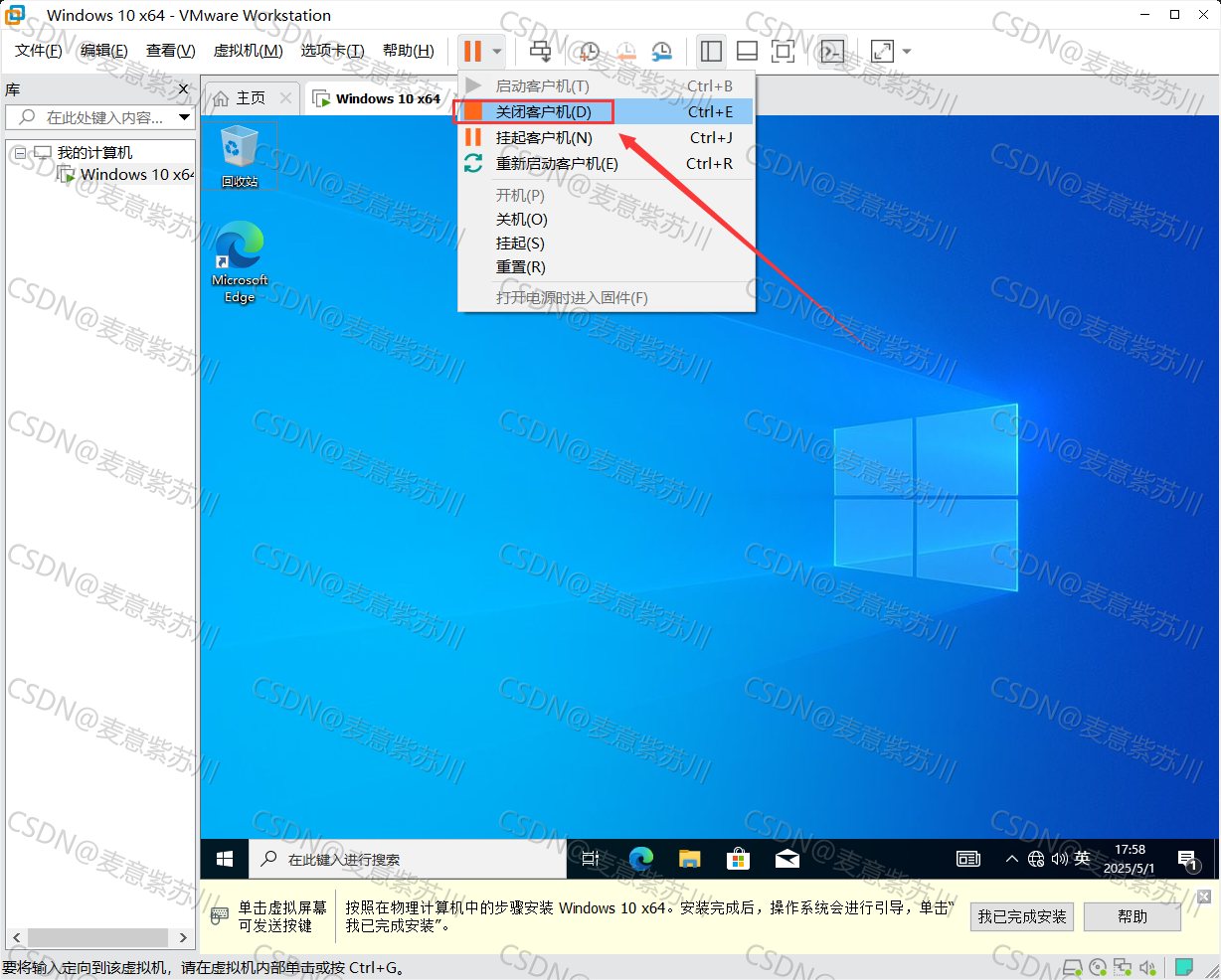
Task: Toggle the thumbnail bar view icon
Action: (x=747, y=51)
